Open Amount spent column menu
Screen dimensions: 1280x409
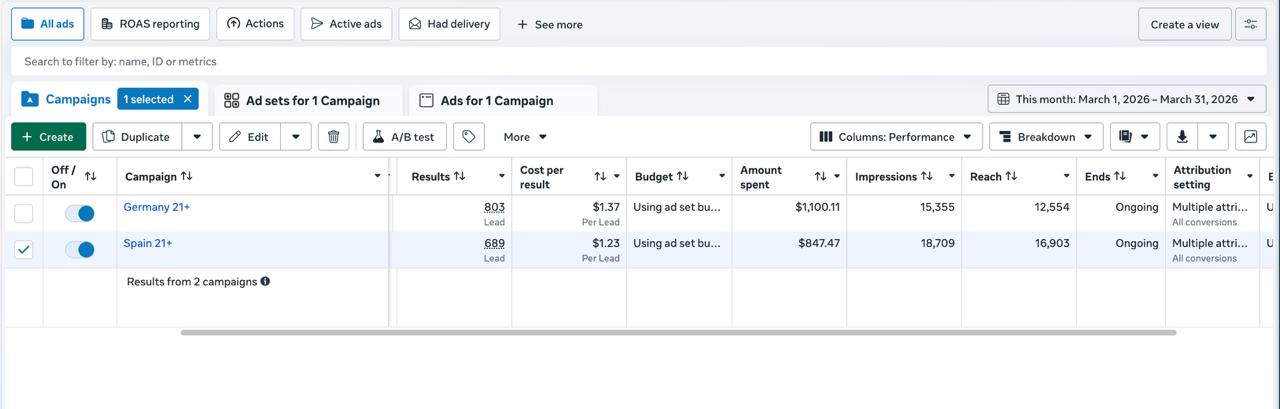[837, 177]
